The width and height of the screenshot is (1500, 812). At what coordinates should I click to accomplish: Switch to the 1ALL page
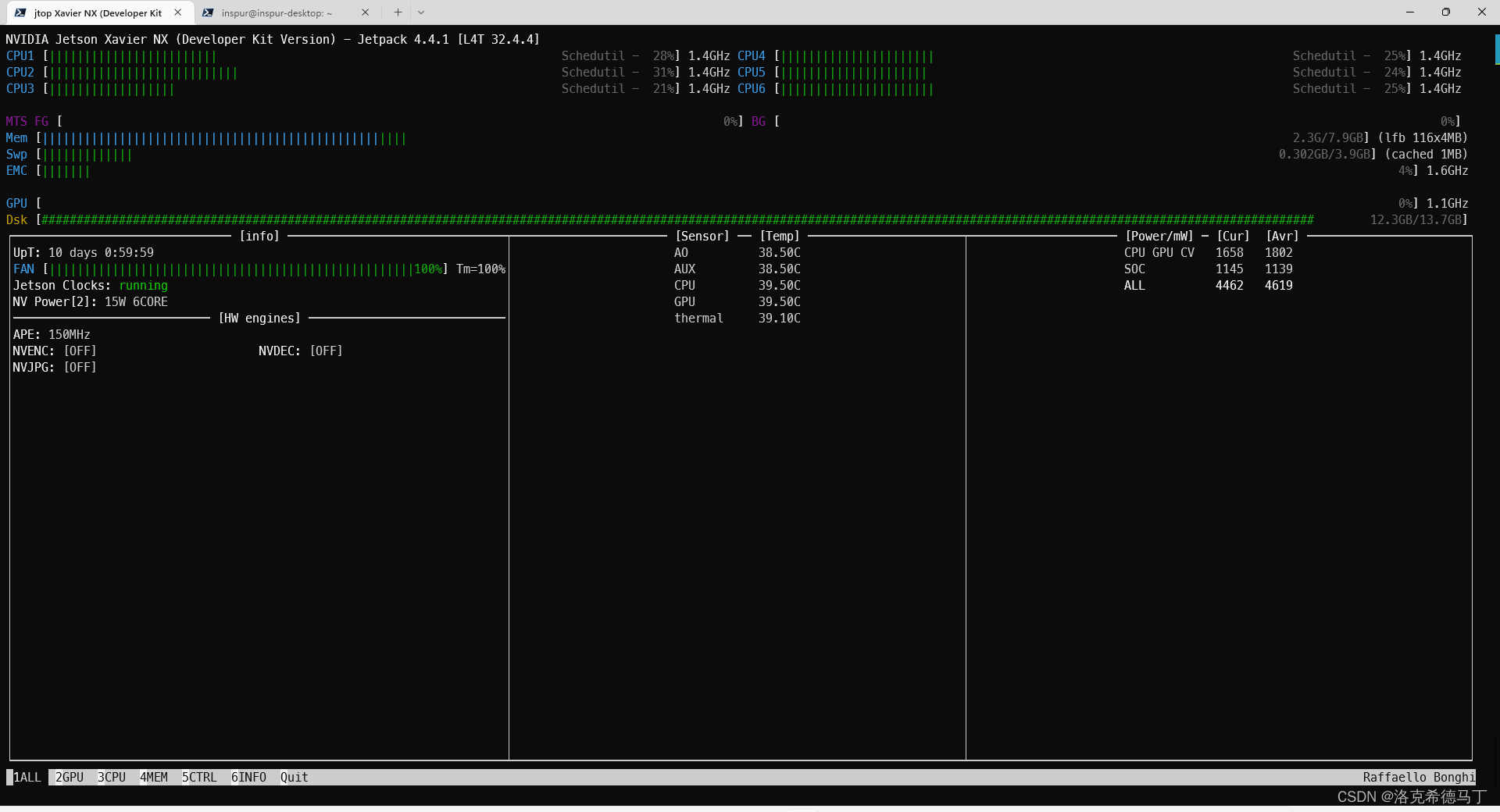click(27, 777)
